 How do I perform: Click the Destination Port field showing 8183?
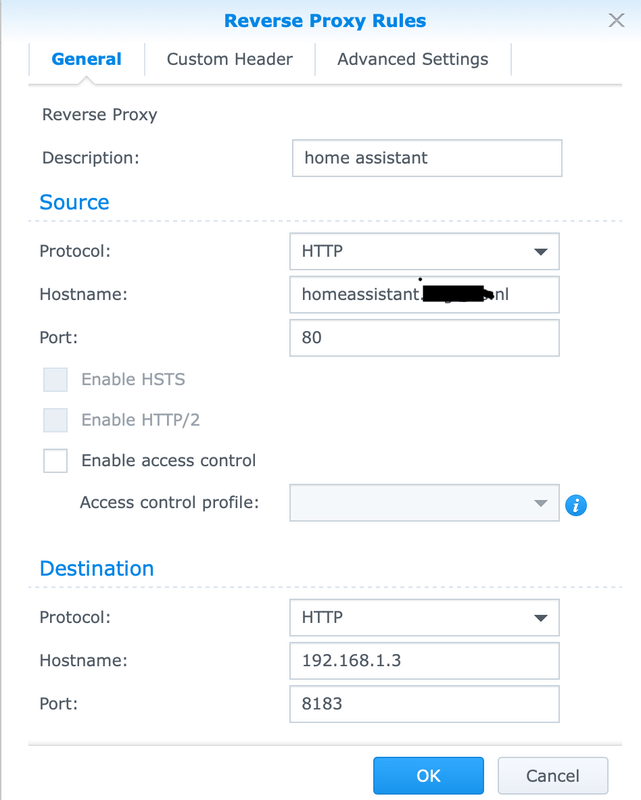[x=424, y=704]
